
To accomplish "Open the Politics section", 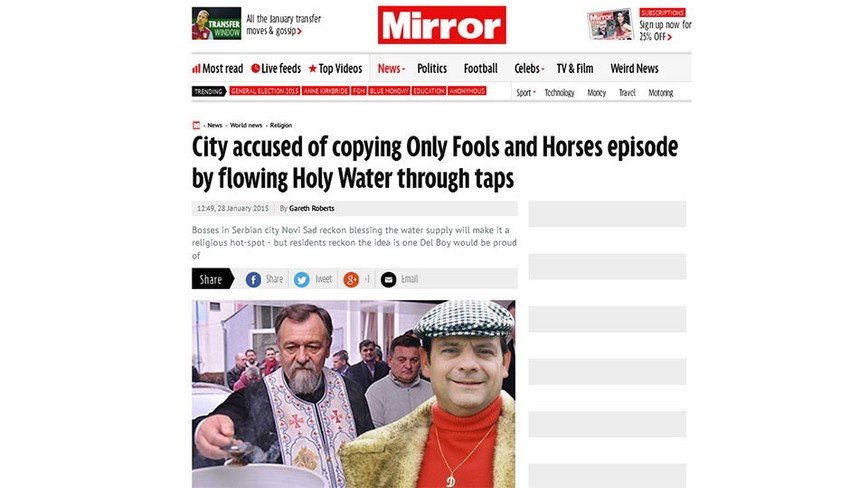I will pyautogui.click(x=432, y=69).
